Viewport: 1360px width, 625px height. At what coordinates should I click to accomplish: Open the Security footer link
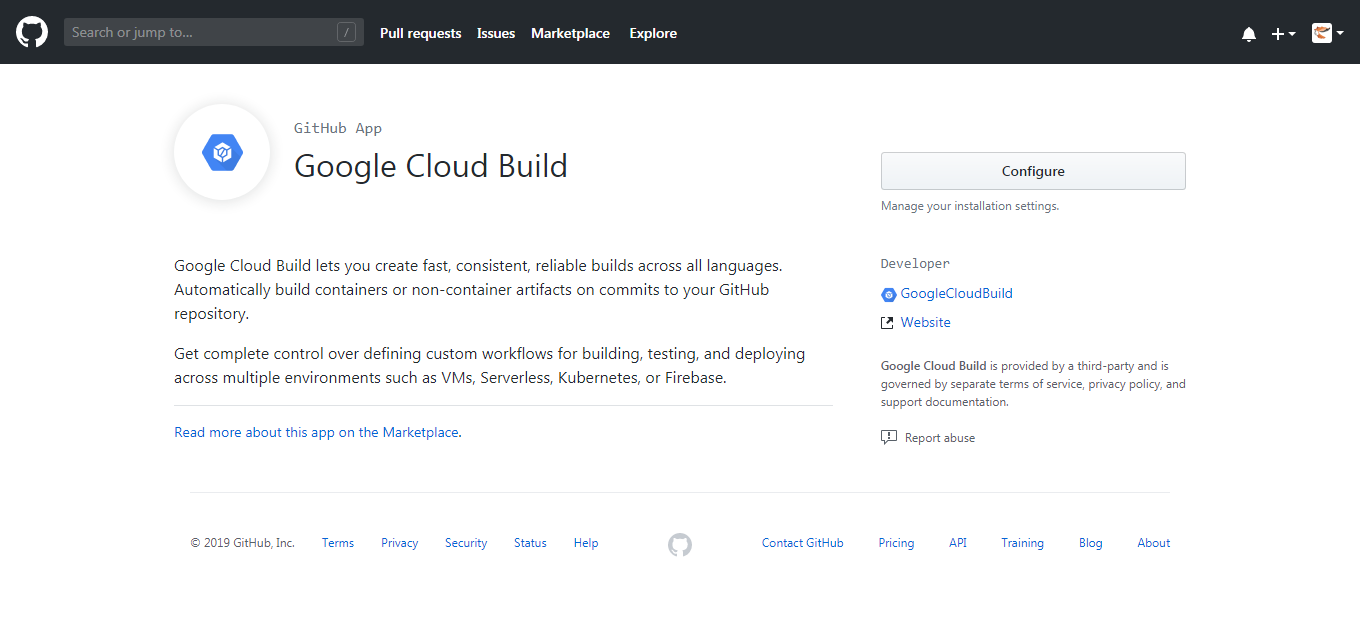(x=466, y=543)
